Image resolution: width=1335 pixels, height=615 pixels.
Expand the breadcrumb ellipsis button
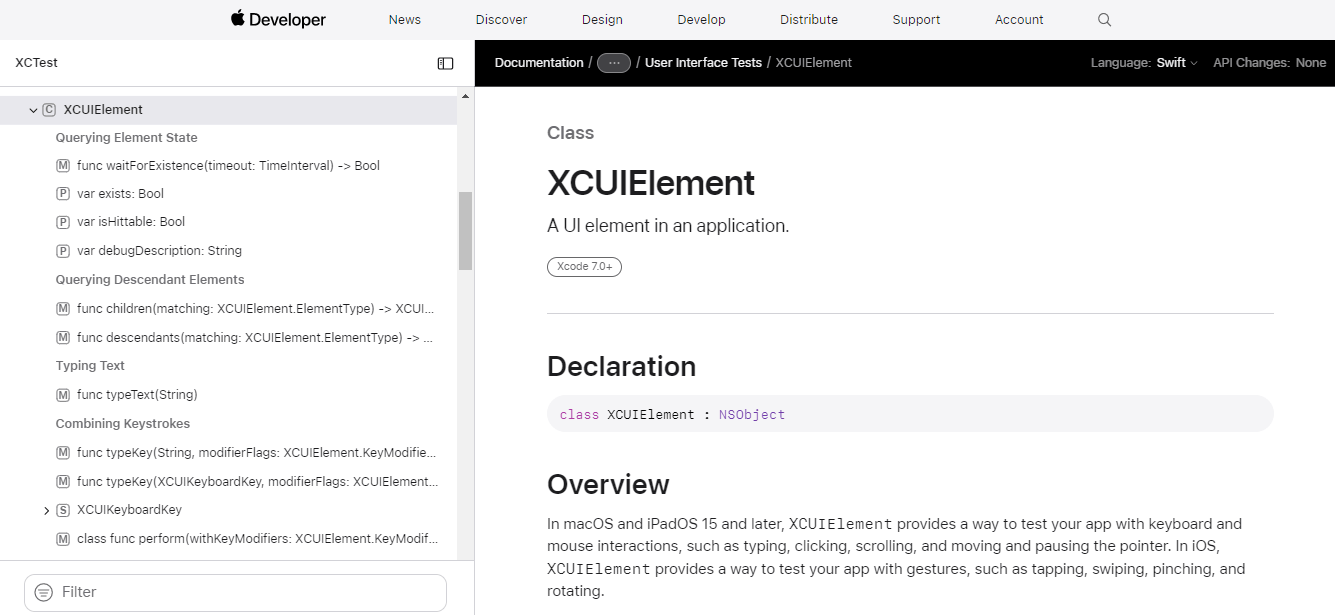[614, 63]
